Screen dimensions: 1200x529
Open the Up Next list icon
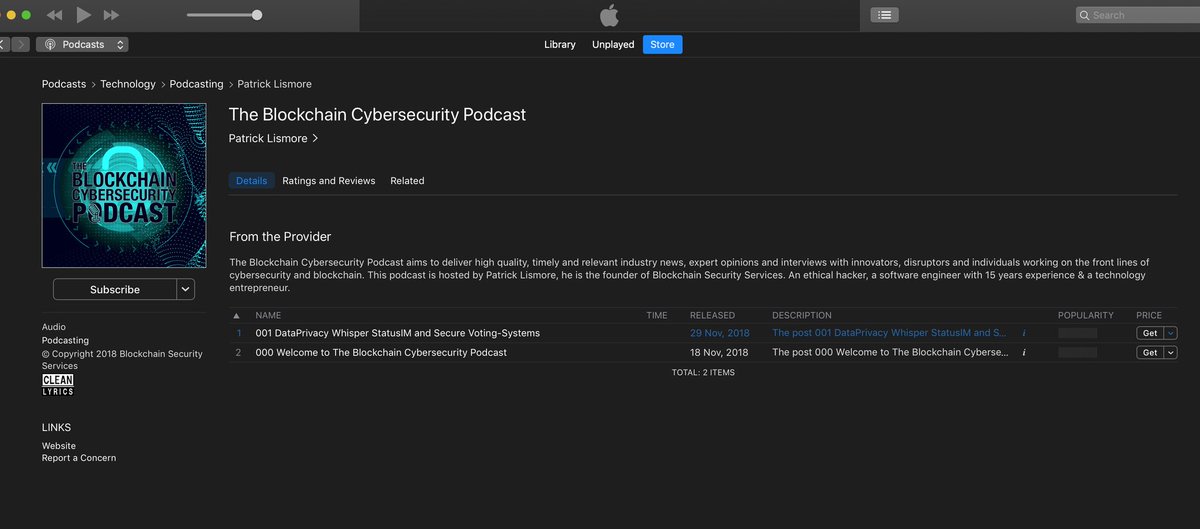pyautogui.click(x=885, y=15)
